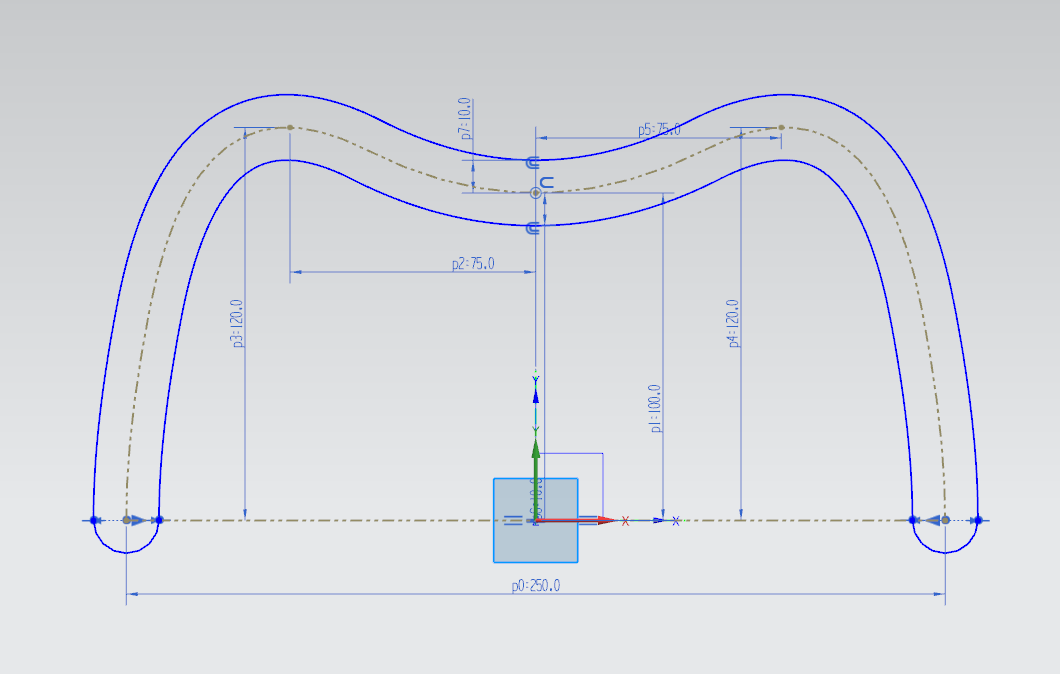The image size is (1060, 674).
Task: Select the left inner curve endpoint on baseline
Action: pos(159,520)
